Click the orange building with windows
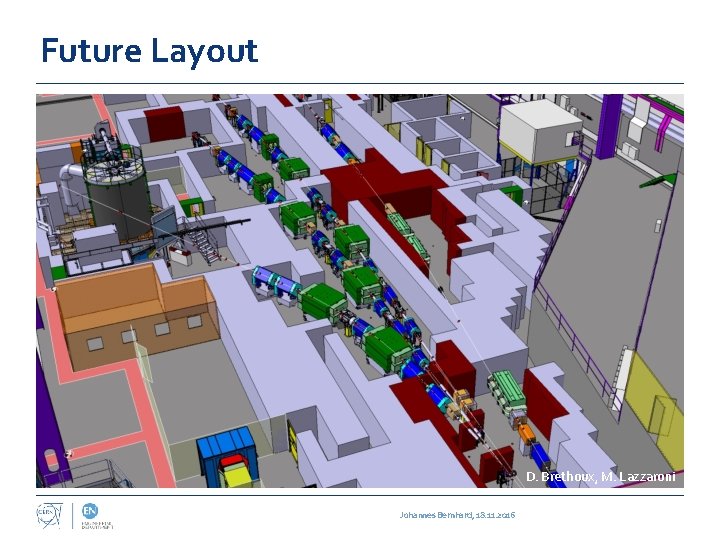Viewport: 720px width, 540px height. [x=137, y=316]
